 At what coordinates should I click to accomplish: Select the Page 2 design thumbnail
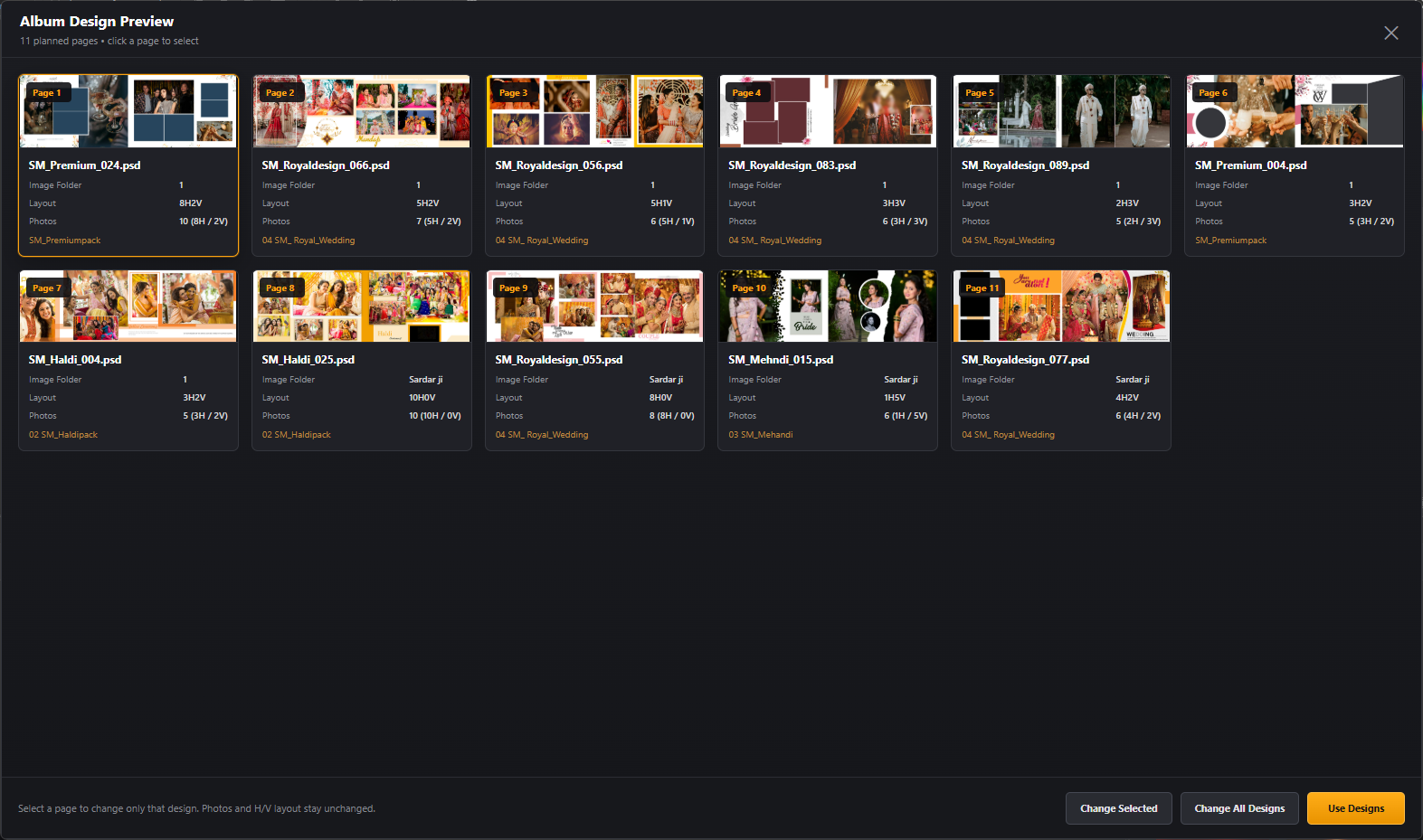click(x=362, y=111)
